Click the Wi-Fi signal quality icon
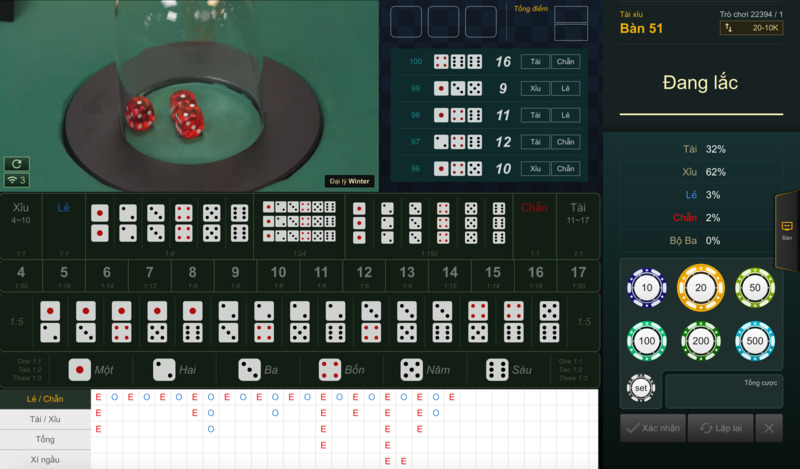 click(16, 180)
